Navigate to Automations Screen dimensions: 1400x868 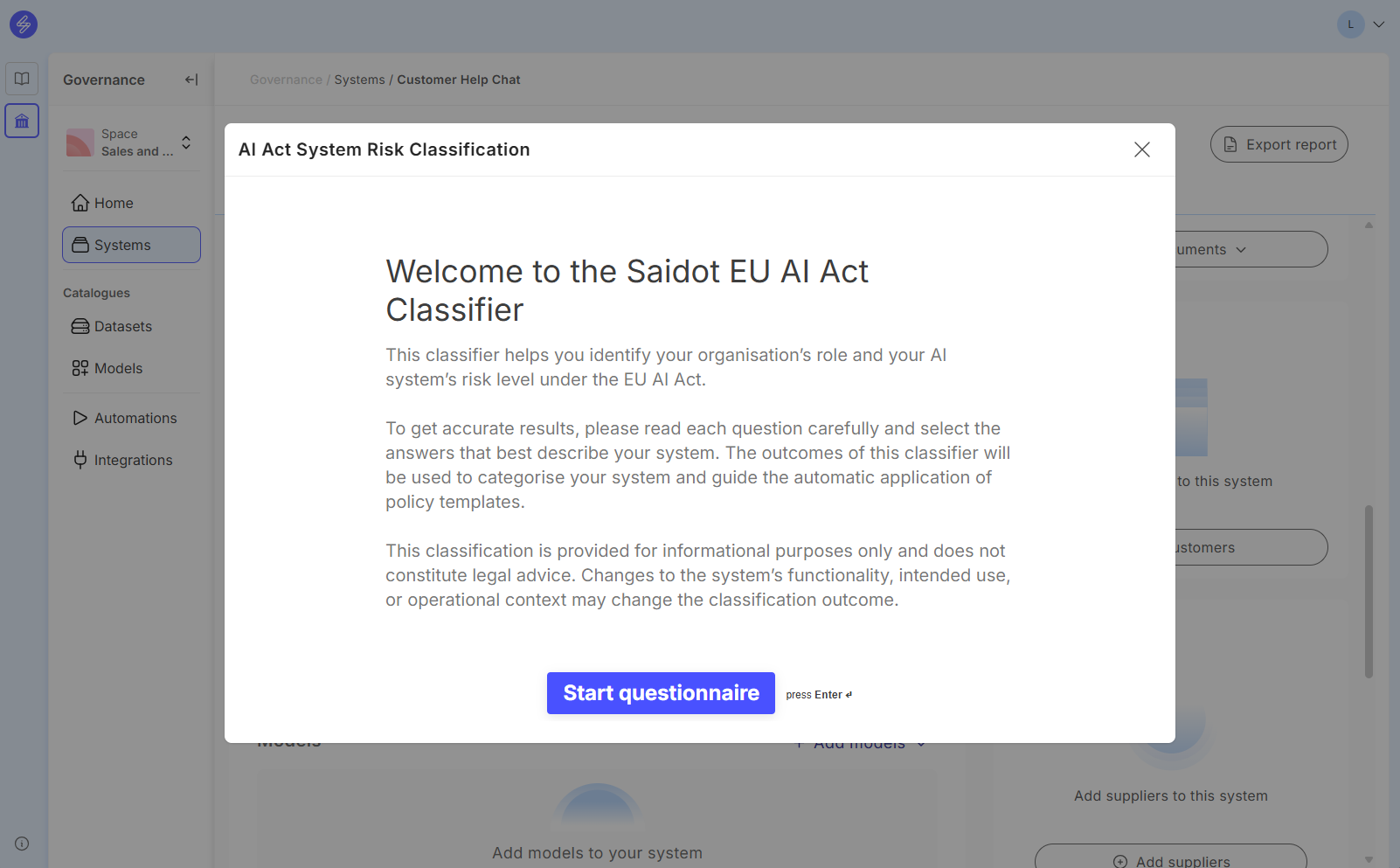pyautogui.click(x=135, y=418)
